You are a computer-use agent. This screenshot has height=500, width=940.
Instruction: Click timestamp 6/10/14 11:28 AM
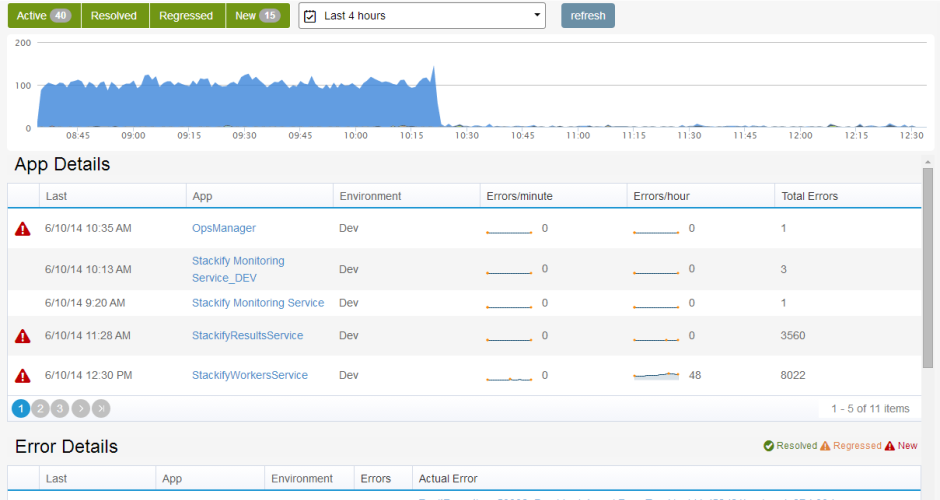[88, 336]
